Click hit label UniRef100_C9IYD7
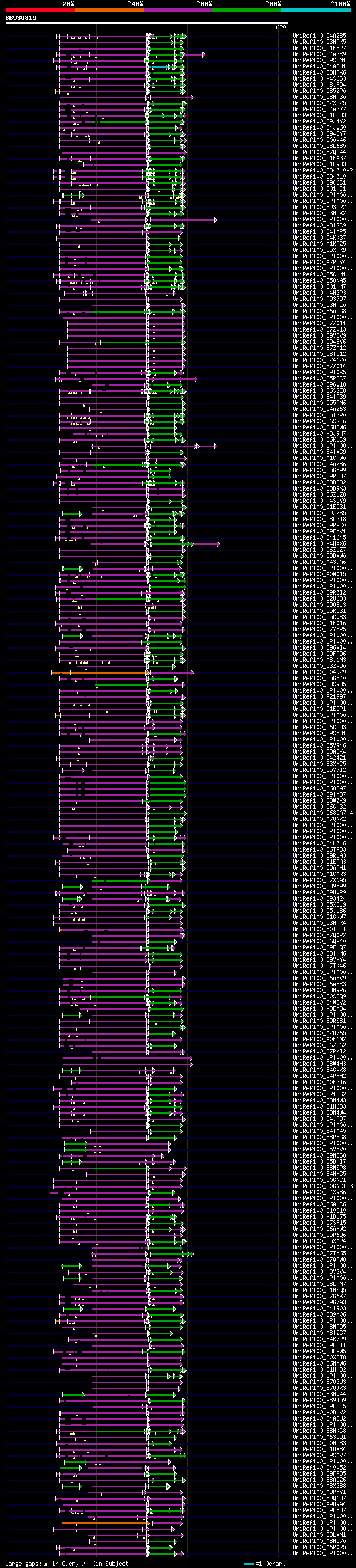Screen dimensions: 356x1568 (319, 795)
